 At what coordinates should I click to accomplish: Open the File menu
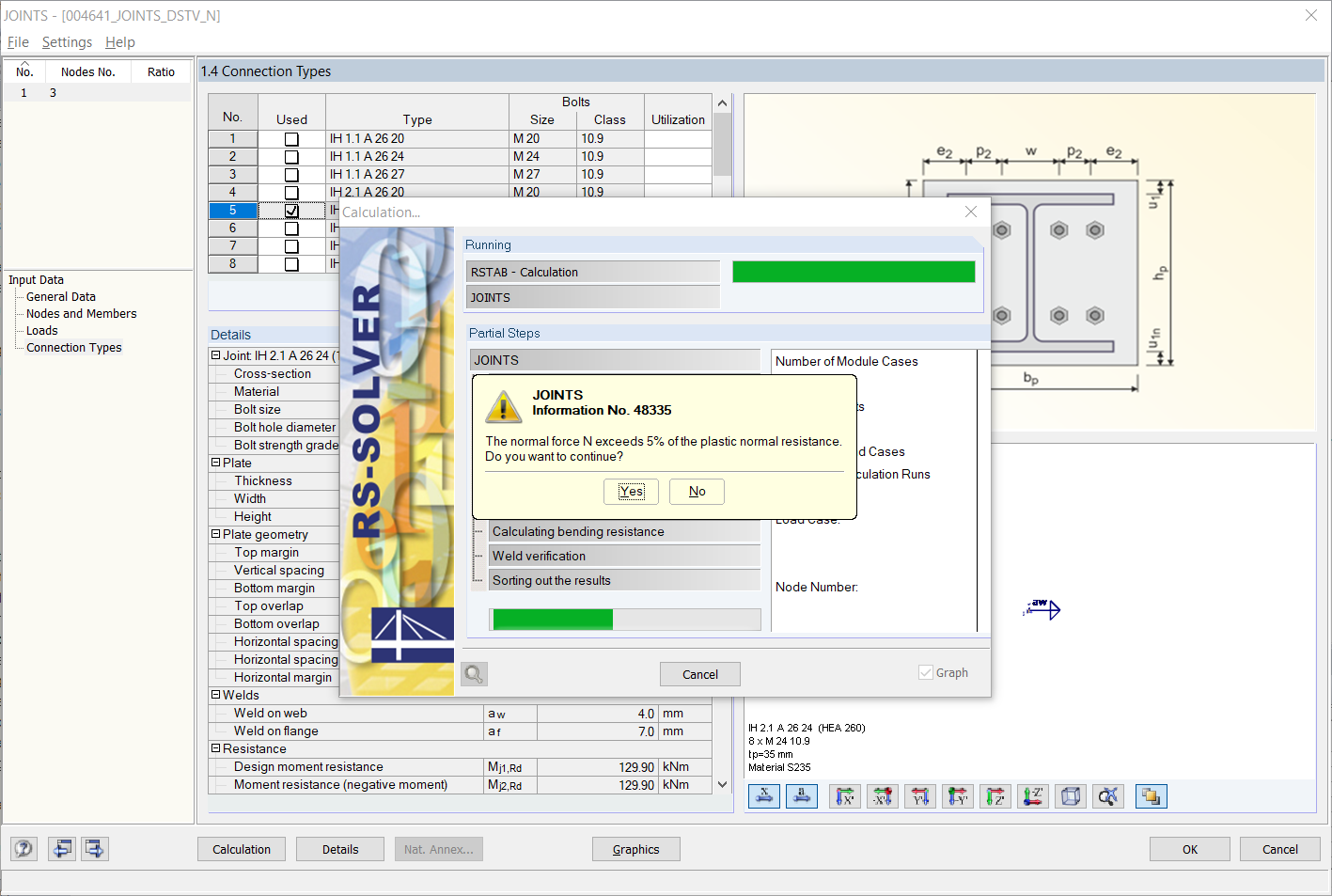point(17,42)
